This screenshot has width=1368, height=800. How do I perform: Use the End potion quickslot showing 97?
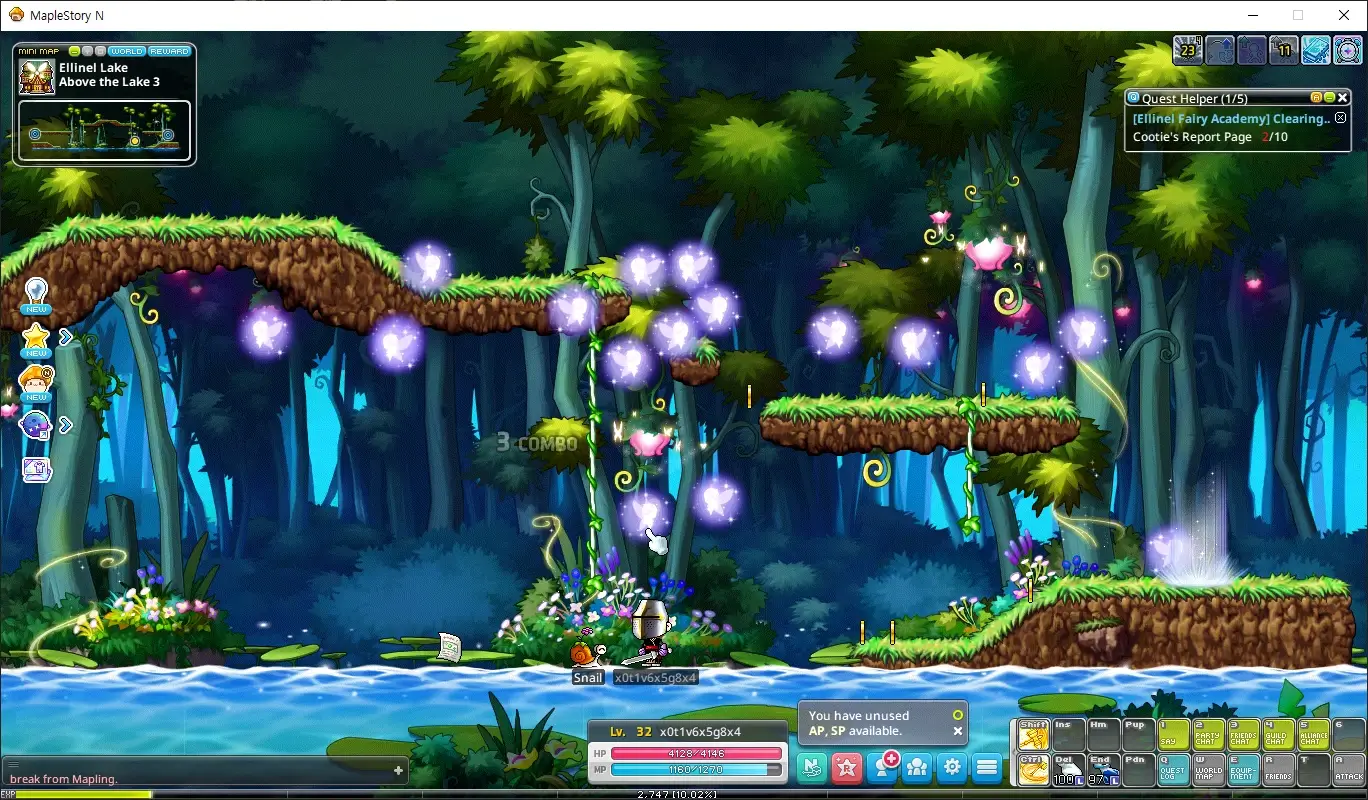(x=1104, y=768)
